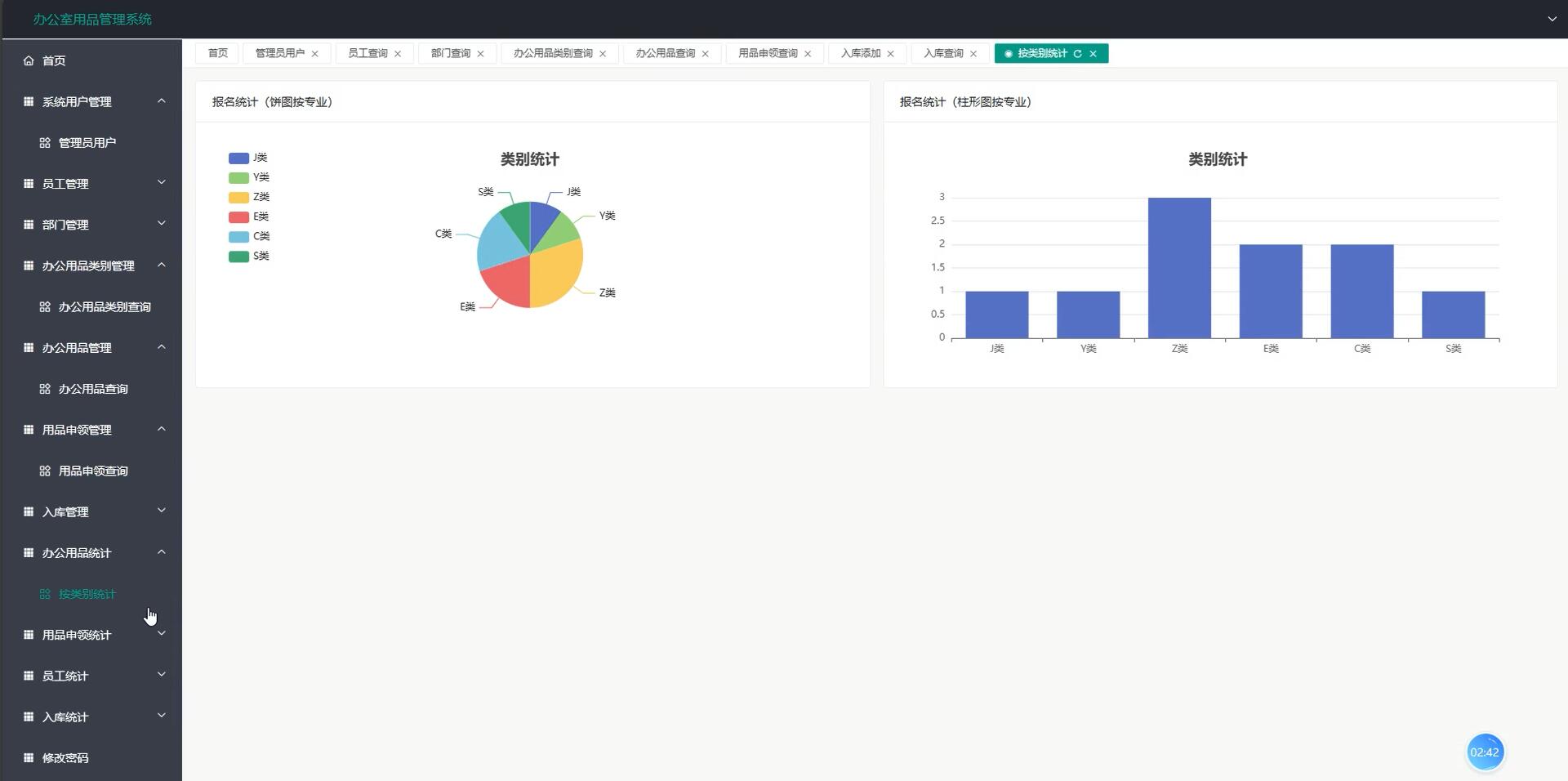Screen dimensions: 1568x781
Task: Open the 办公用品查询 icon in sidebar
Action: tap(45, 389)
